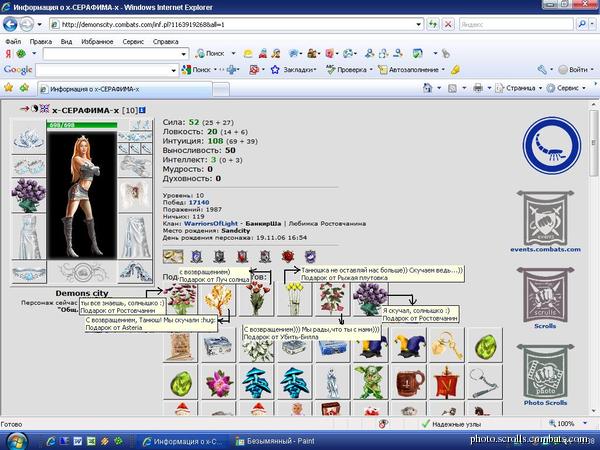
Task: Expand the address bar URL history dropdown
Action: coord(418,24)
